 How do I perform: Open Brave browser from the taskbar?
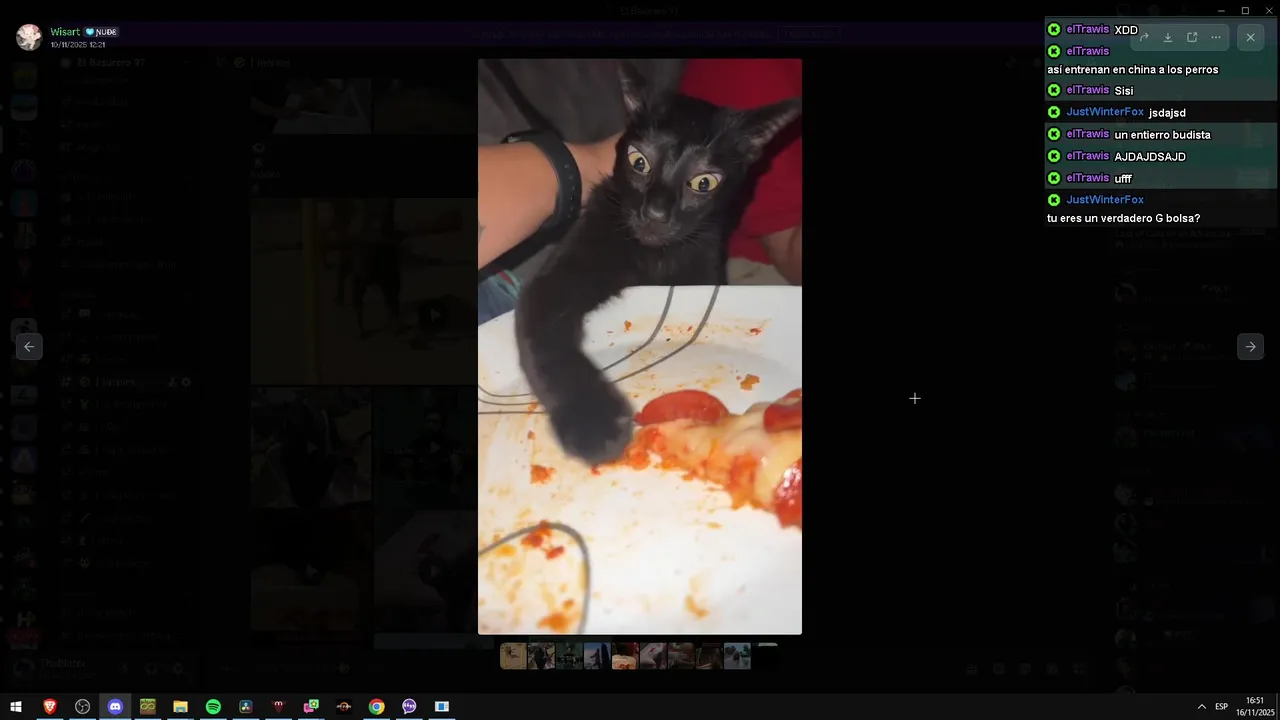coord(50,707)
